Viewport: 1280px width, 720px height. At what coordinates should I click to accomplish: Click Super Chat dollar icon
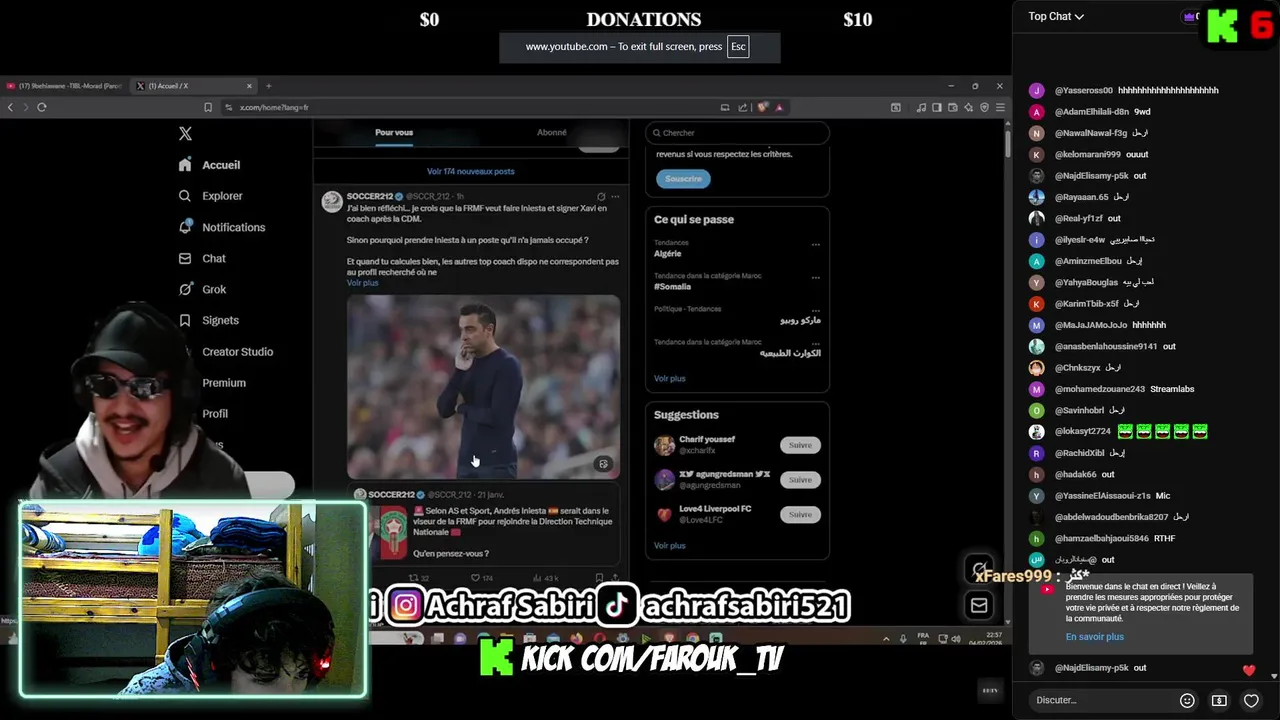click(x=1219, y=700)
